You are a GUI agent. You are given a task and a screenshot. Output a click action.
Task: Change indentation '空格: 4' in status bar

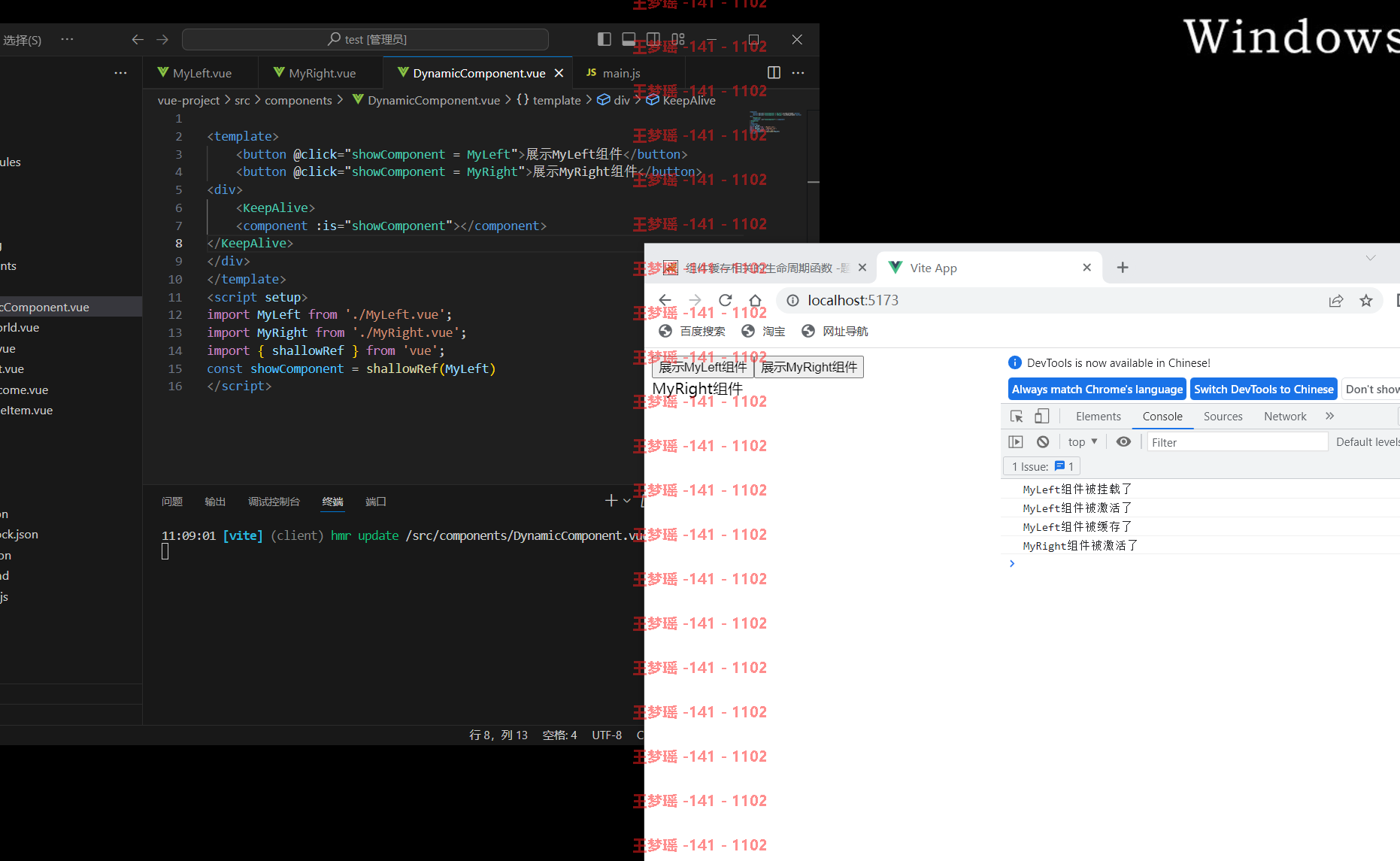[560, 735]
